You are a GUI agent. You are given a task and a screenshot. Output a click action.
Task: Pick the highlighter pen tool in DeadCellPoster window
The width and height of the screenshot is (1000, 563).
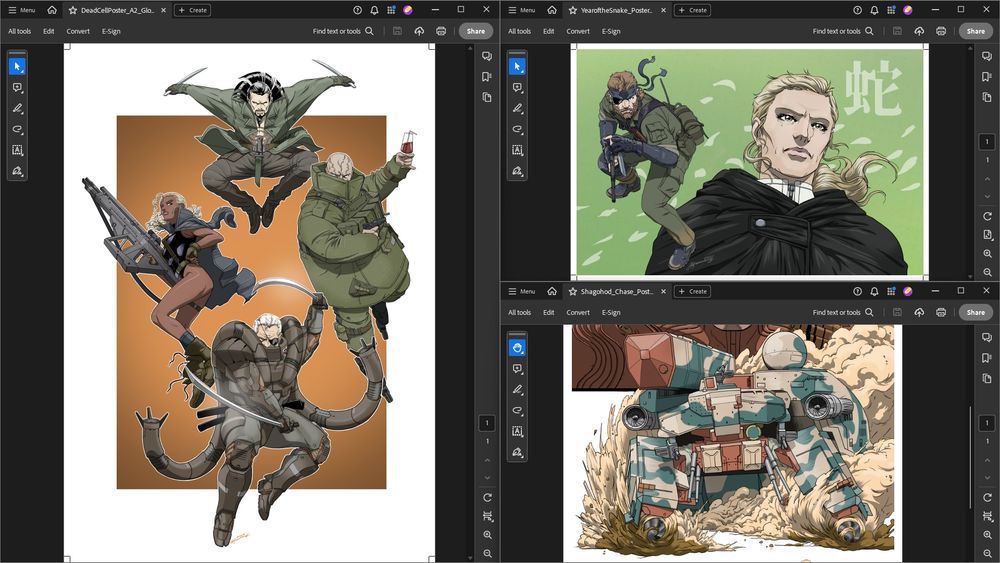(x=17, y=108)
